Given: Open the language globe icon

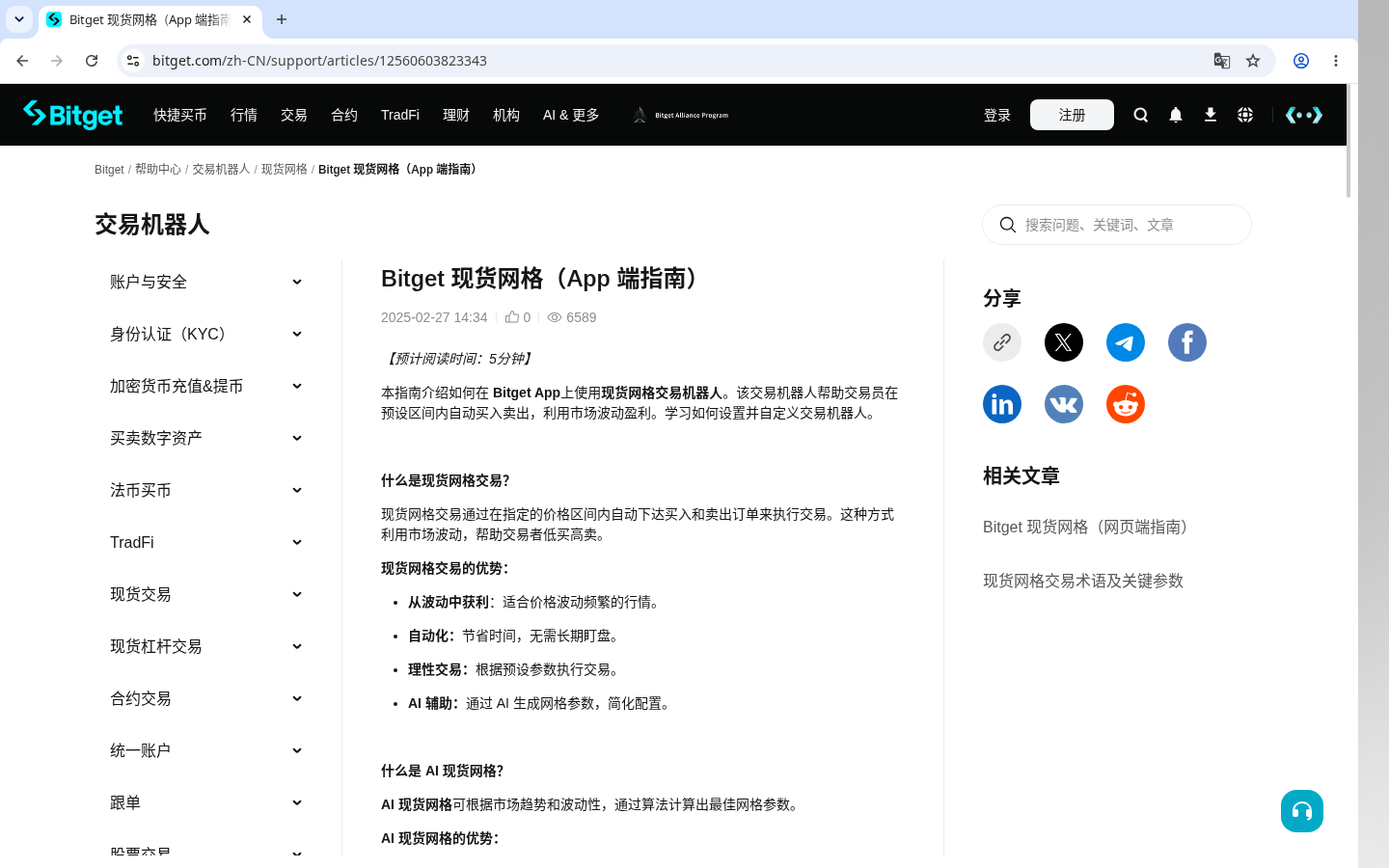Looking at the screenshot, I should coord(1245,115).
